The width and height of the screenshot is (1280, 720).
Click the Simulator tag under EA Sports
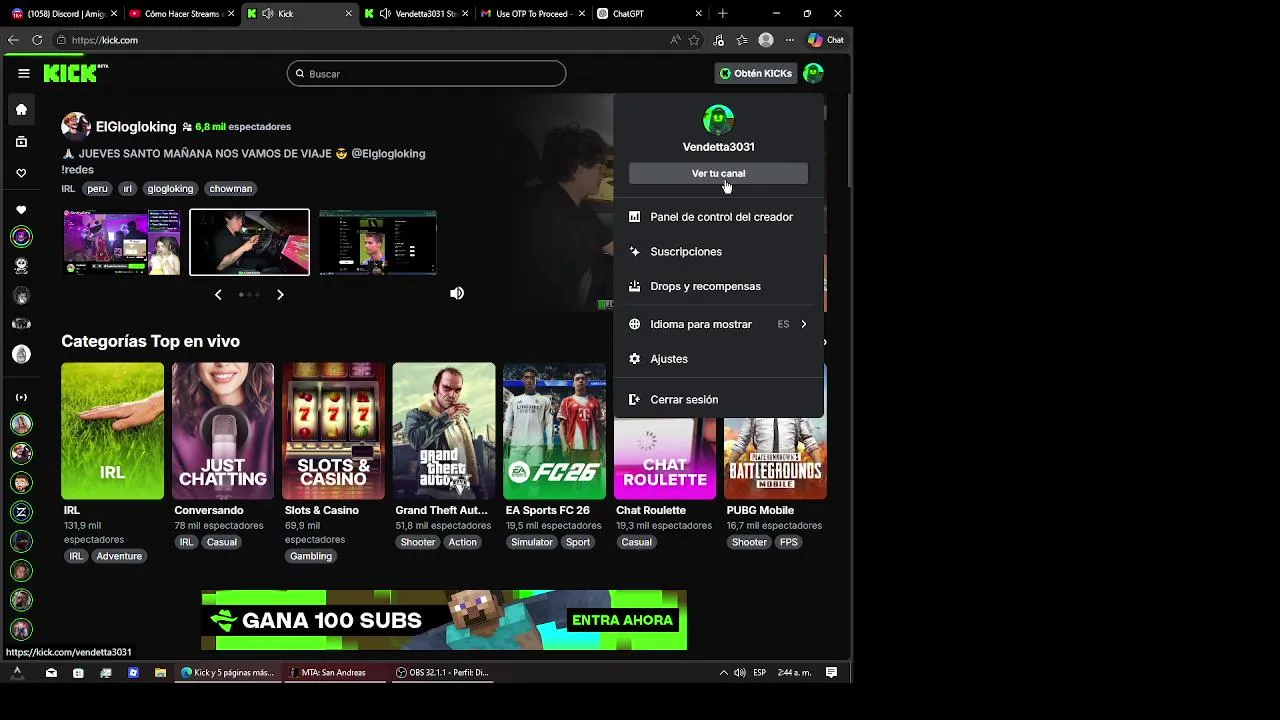532,542
